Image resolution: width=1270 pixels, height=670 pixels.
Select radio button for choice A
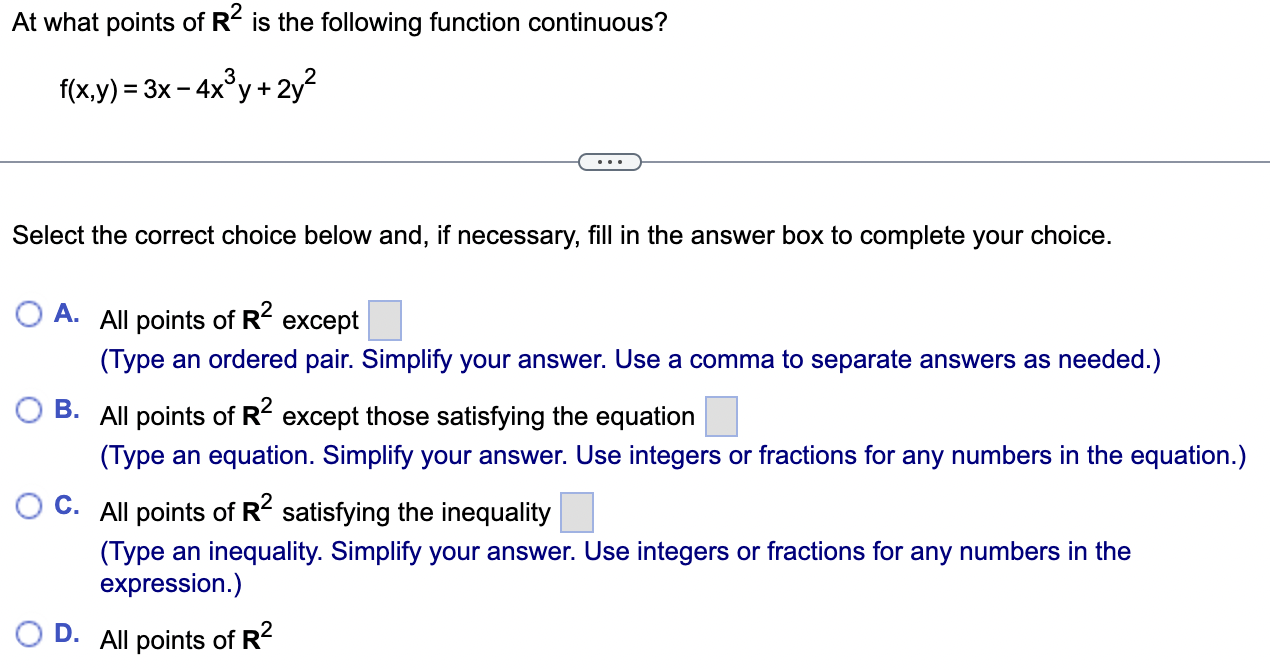click(x=27, y=313)
